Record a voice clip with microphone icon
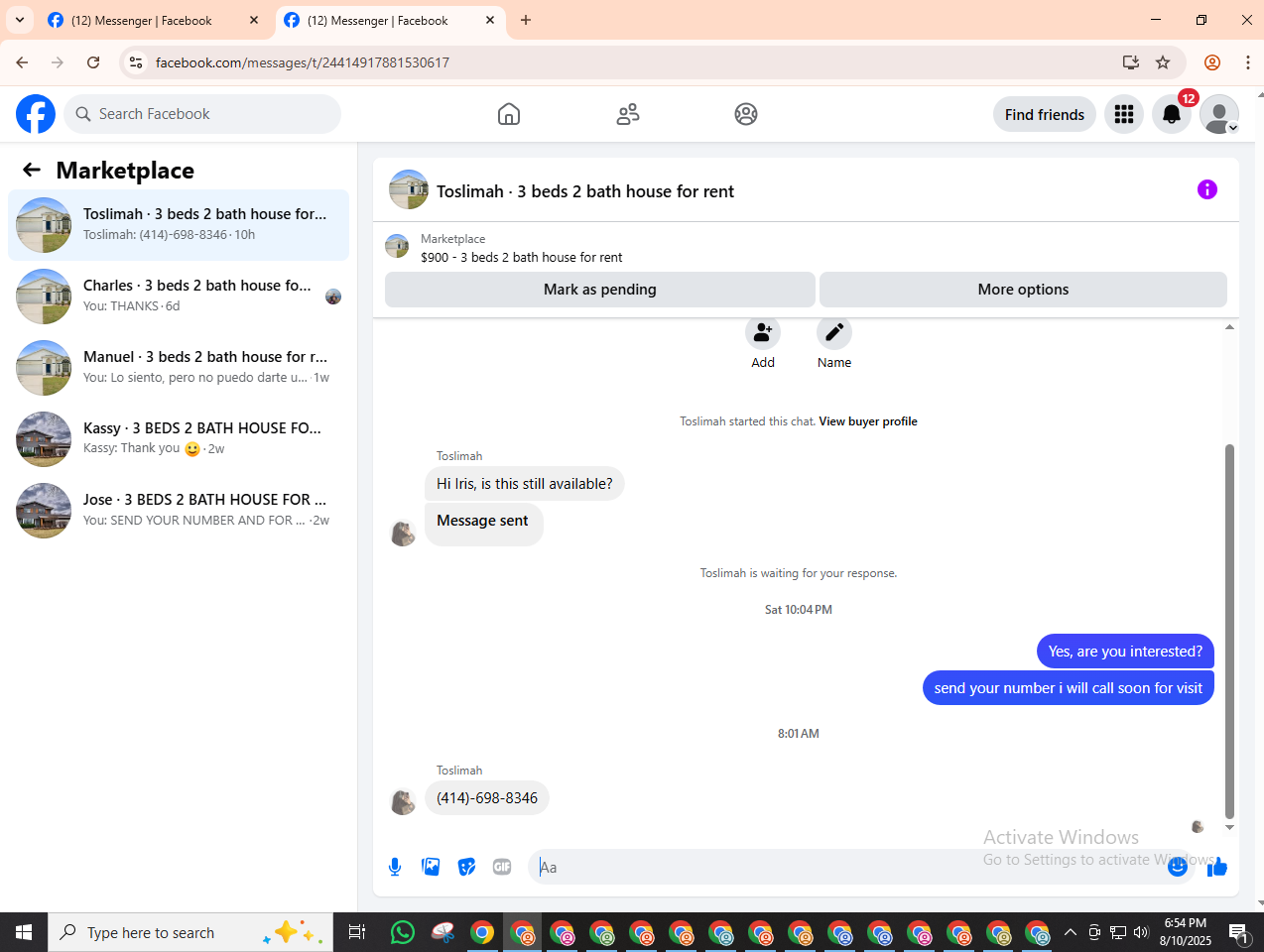 point(395,867)
